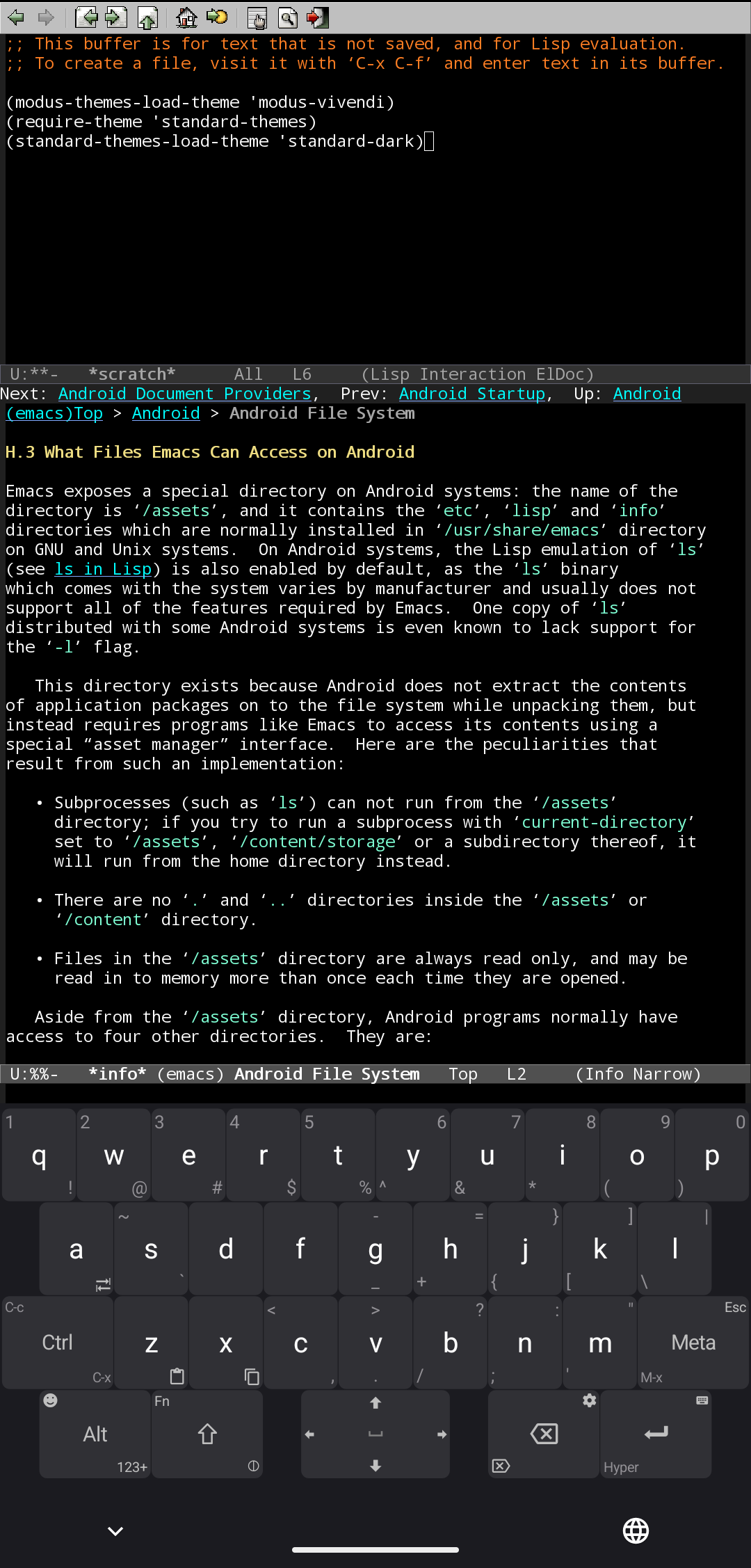Open the Android breadcrumb link
Image resolution: width=751 pixels, height=1568 pixels.
point(166,413)
